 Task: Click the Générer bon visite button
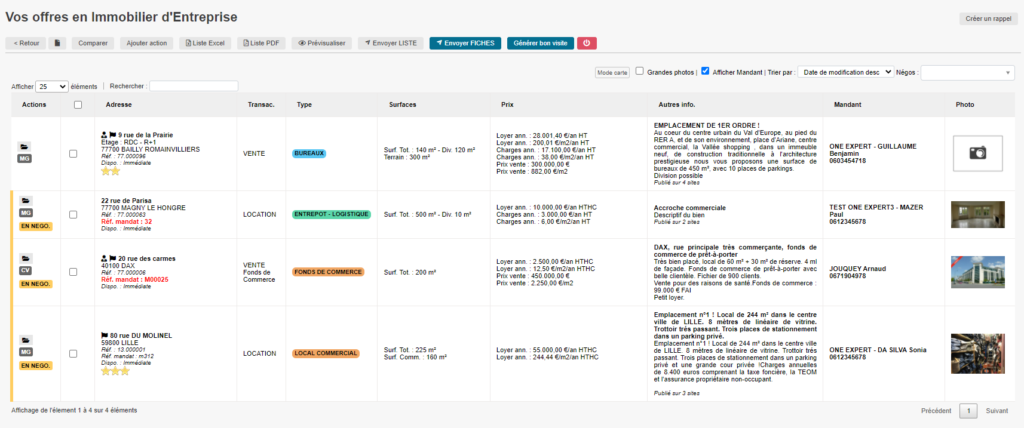(x=540, y=43)
